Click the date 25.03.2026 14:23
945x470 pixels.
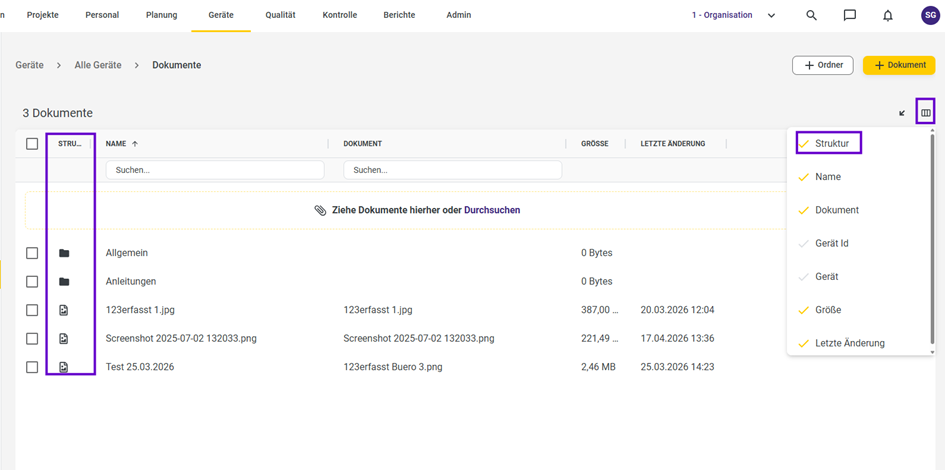[x=677, y=367]
